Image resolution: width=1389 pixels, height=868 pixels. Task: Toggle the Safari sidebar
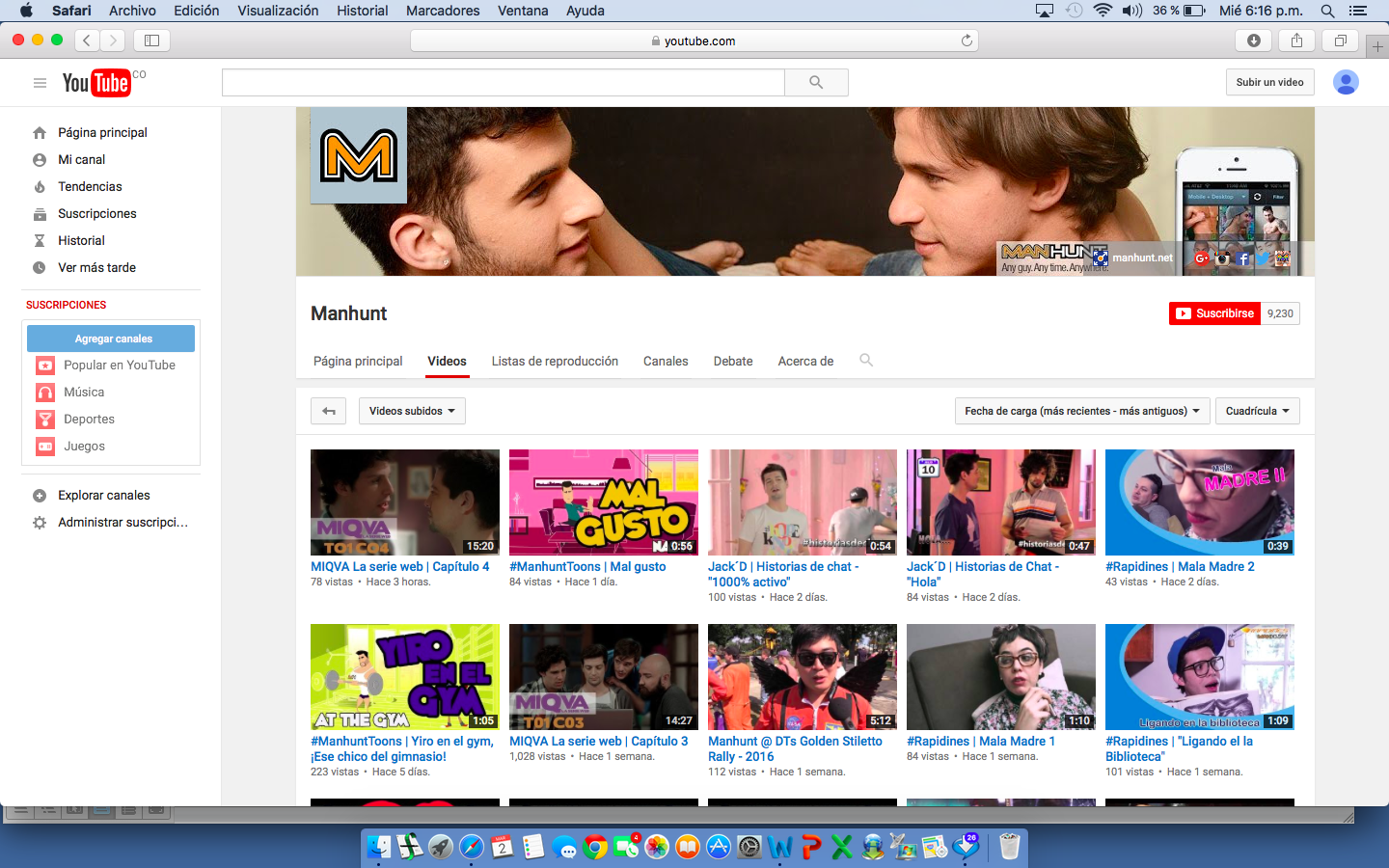(x=151, y=41)
